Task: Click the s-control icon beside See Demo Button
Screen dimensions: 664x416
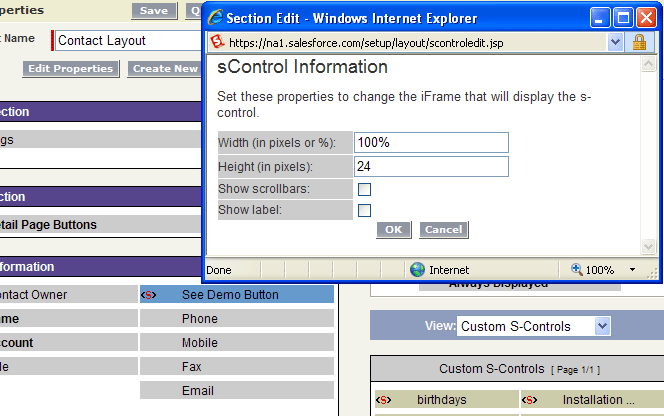Action: pos(149,295)
